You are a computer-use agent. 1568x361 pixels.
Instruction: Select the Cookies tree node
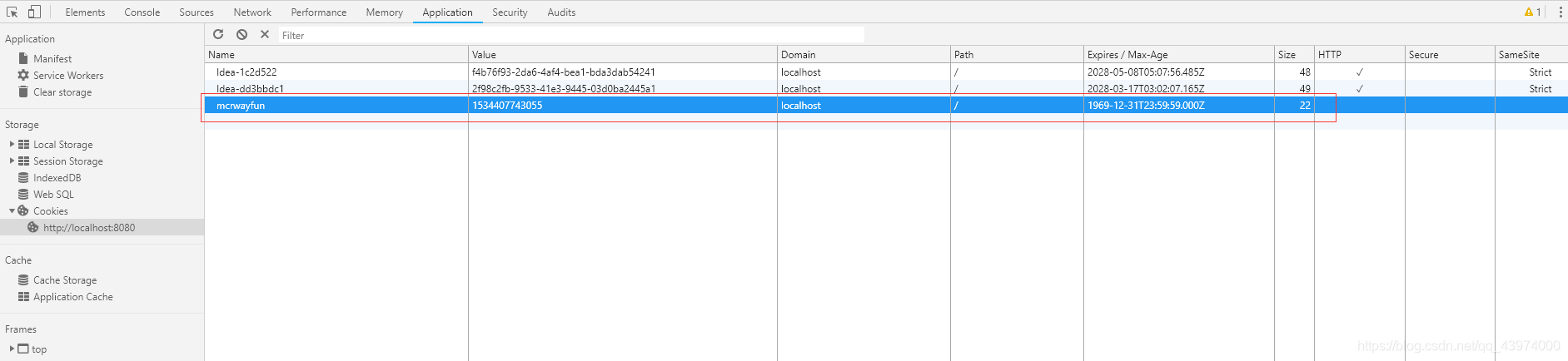click(51, 210)
